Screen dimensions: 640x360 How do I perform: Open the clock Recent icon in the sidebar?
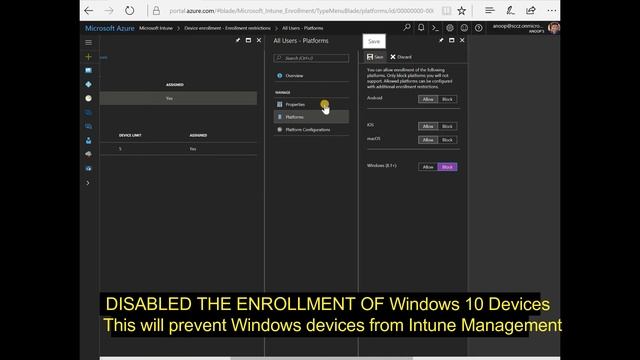88,98
